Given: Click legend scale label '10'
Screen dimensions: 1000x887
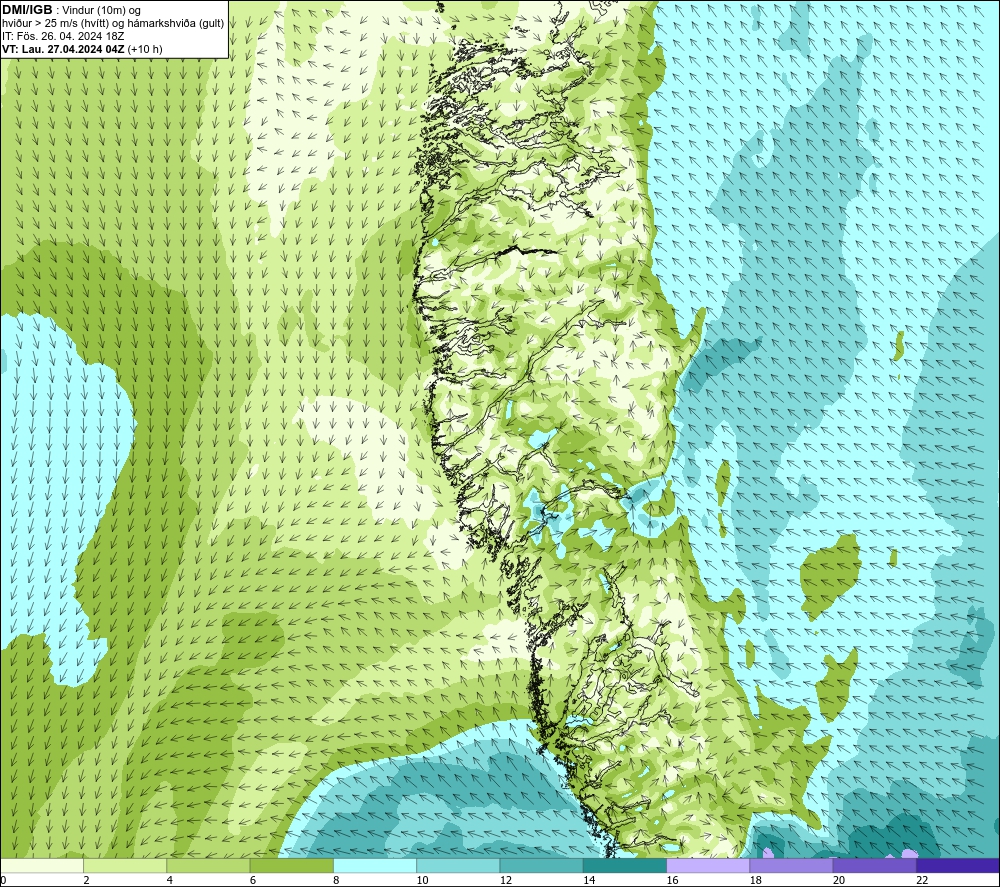Looking at the screenshot, I should 422,881.
